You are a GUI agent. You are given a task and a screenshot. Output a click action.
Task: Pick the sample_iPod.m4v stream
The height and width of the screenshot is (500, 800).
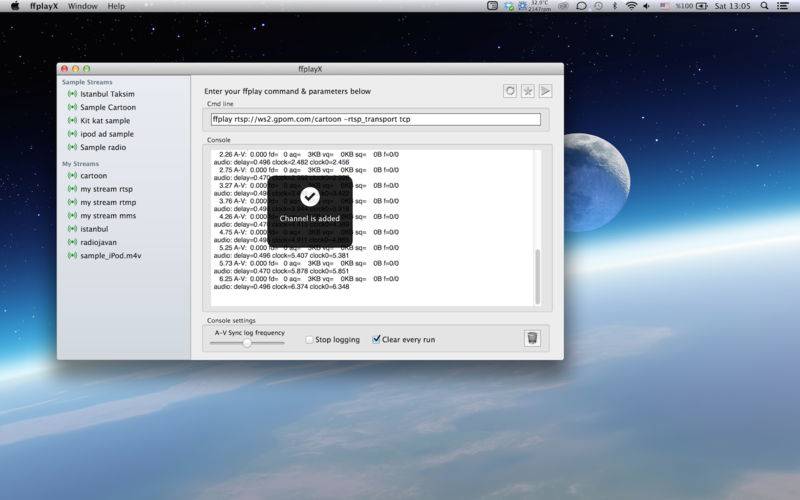tap(111, 255)
